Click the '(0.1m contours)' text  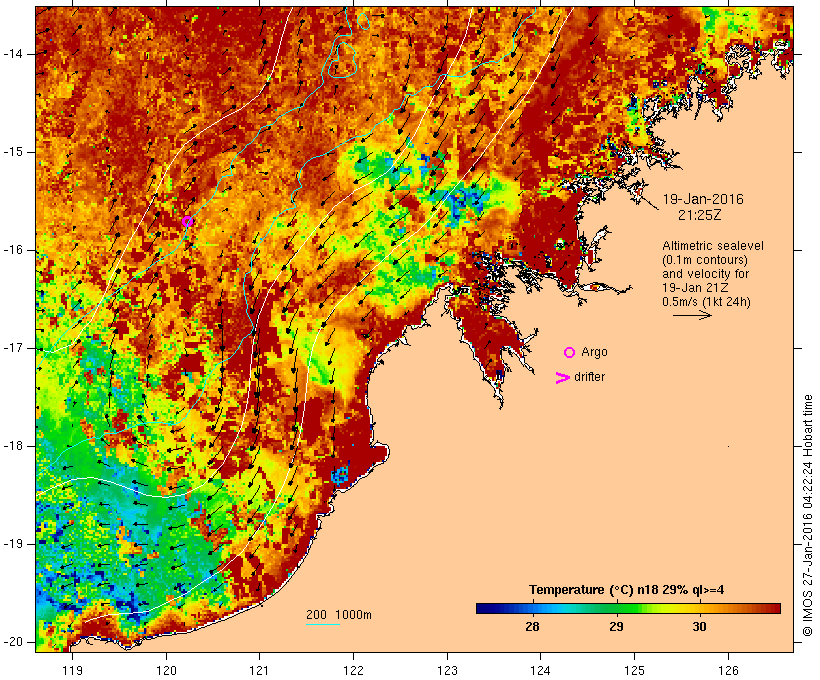[705, 260]
